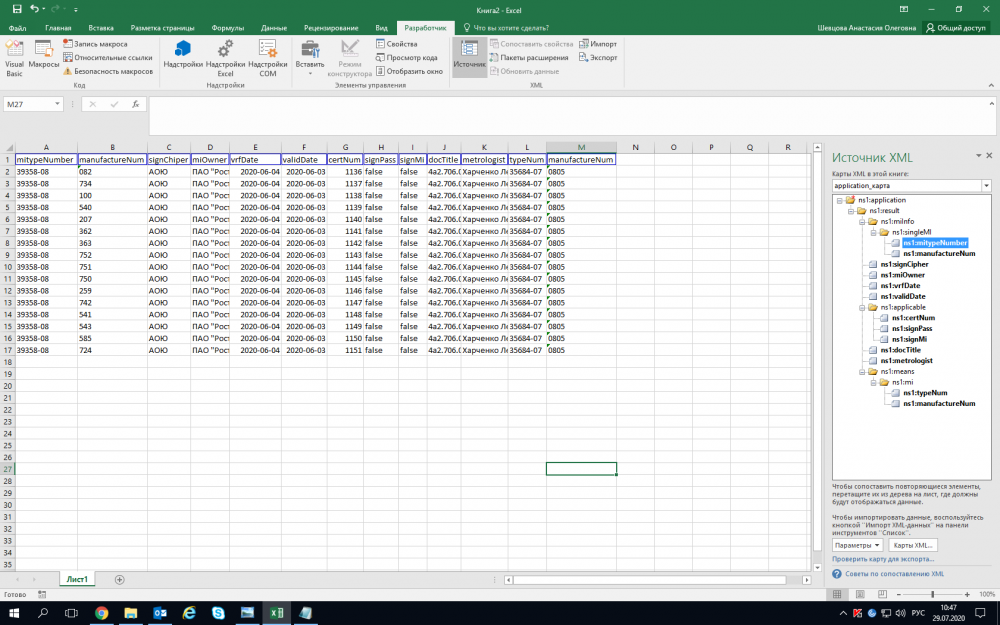Click Экспорт in the XML group

(x=598, y=58)
